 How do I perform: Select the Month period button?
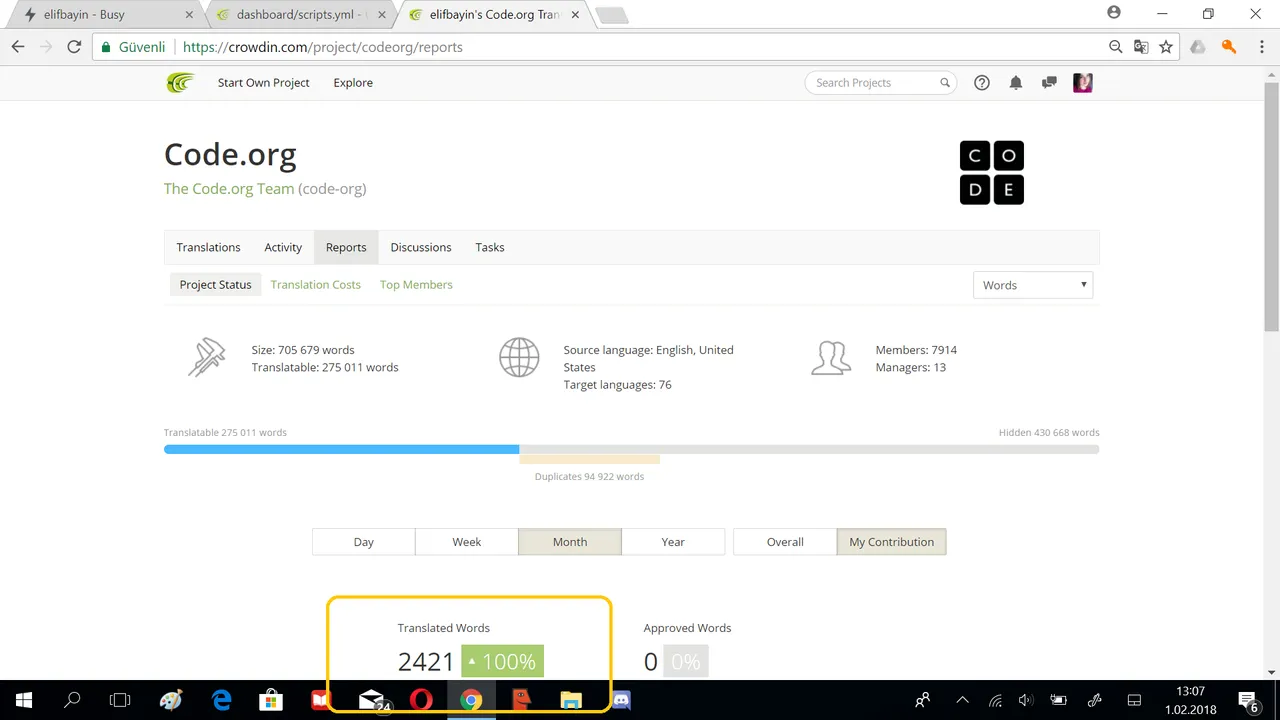pos(570,542)
